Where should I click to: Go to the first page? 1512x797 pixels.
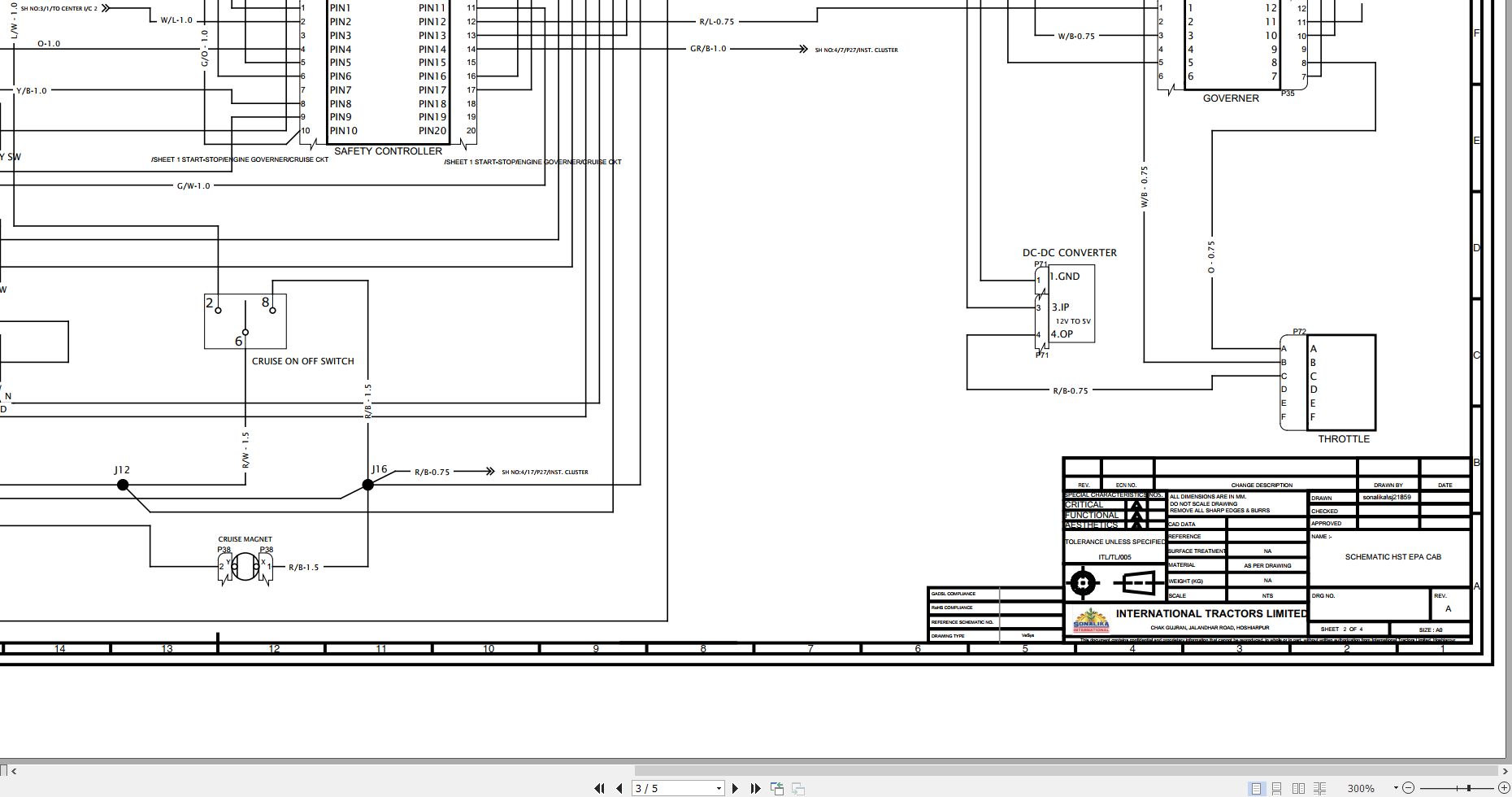[x=600, y=788]
